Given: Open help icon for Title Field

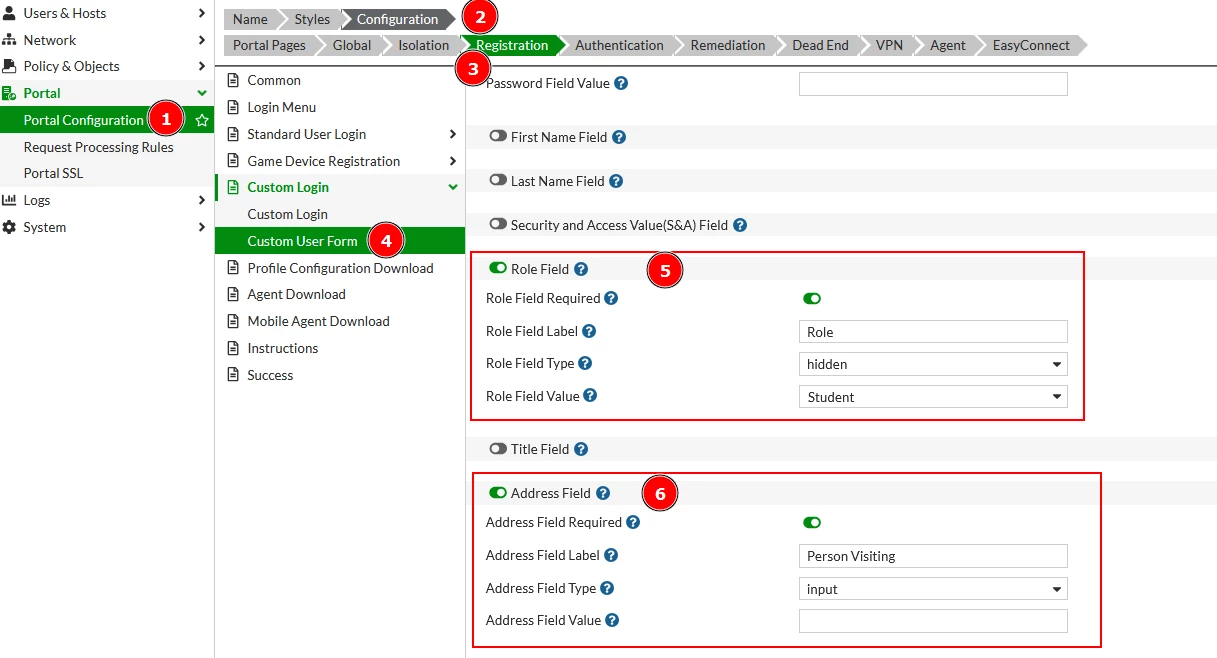Looking at the screenshot, I should tap(581, 449).
